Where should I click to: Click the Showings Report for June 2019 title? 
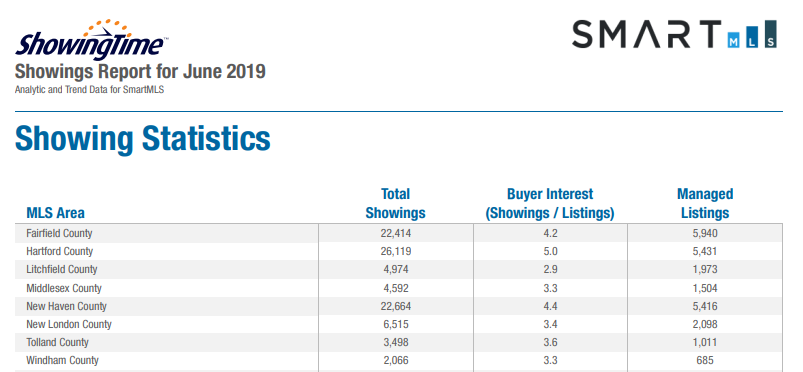tap(140, 71)
